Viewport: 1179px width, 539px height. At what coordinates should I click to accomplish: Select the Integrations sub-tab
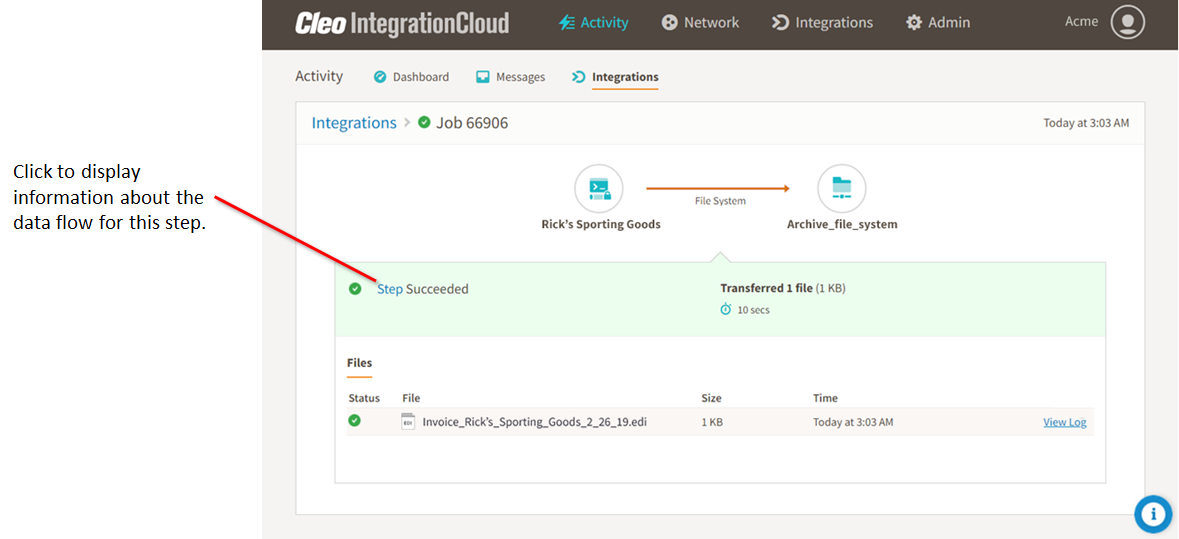(615, 77)
